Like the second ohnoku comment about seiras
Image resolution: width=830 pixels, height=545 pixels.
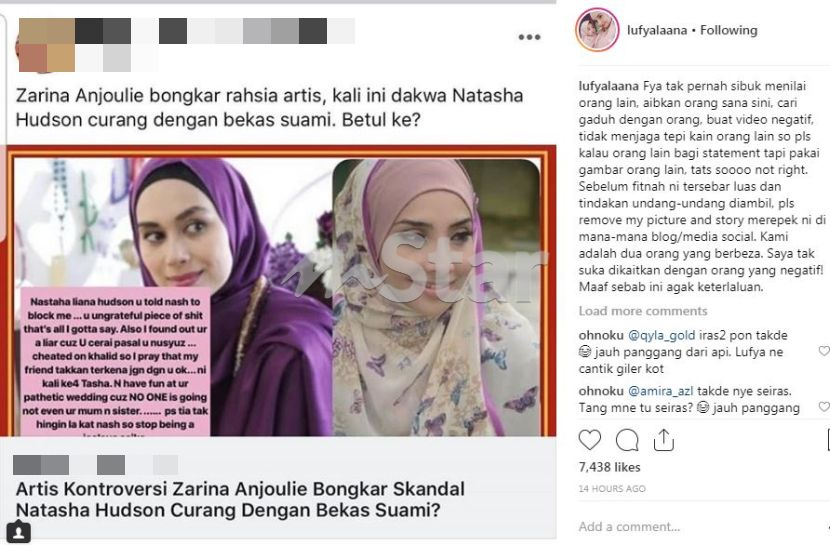[x=824, y=406]
